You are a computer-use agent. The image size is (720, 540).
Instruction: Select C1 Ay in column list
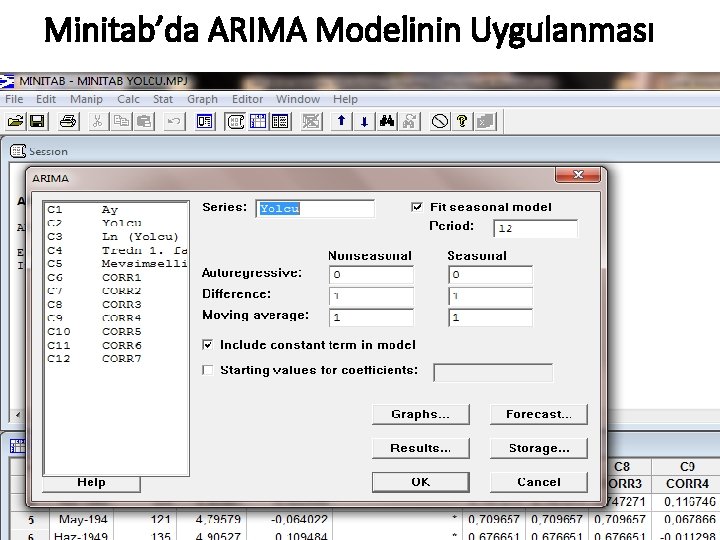[116, 209]
